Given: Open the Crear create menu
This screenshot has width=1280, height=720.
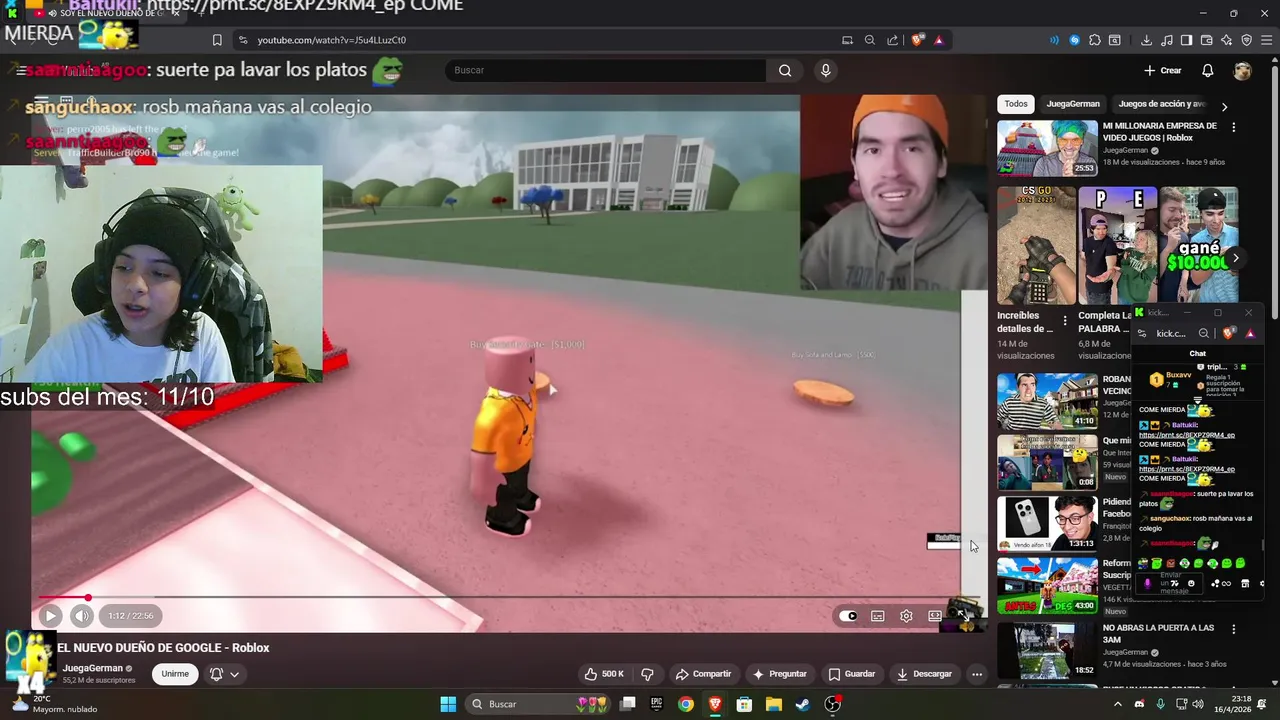Looking at the screenshot, I should pyautogui.click(x=1163, y=71).
